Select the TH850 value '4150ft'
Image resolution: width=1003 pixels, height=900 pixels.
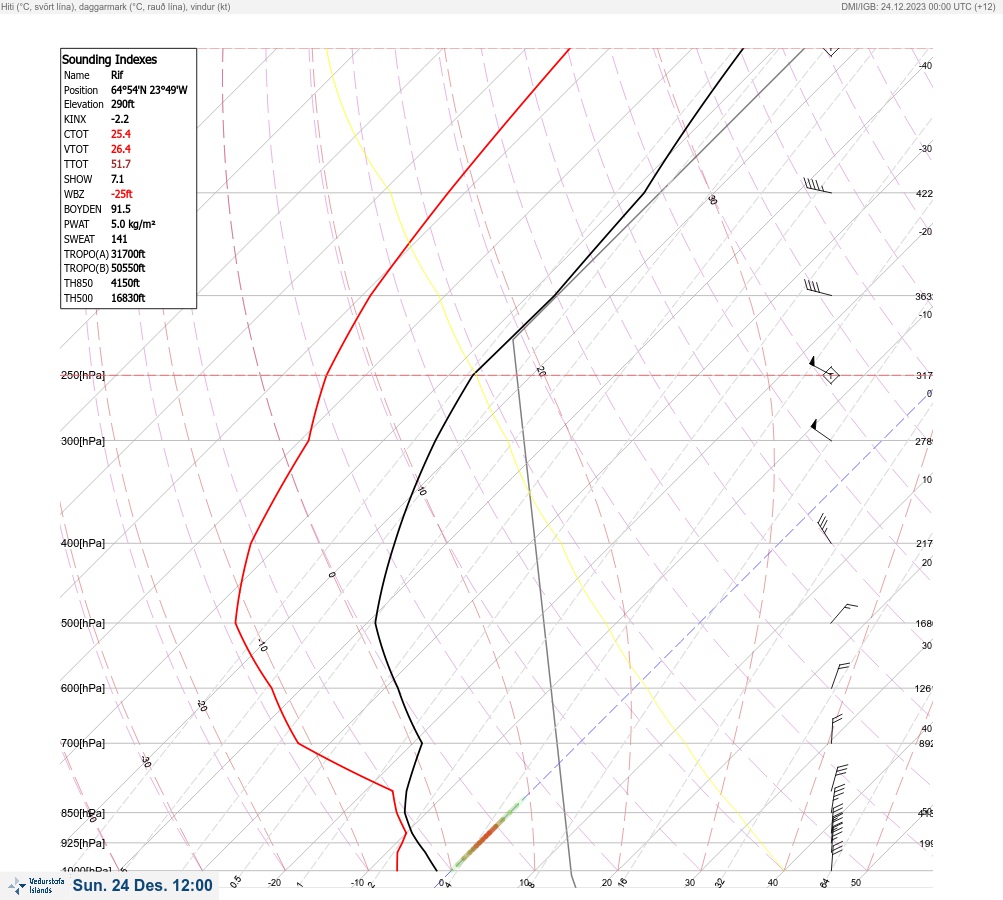[125, 283]
